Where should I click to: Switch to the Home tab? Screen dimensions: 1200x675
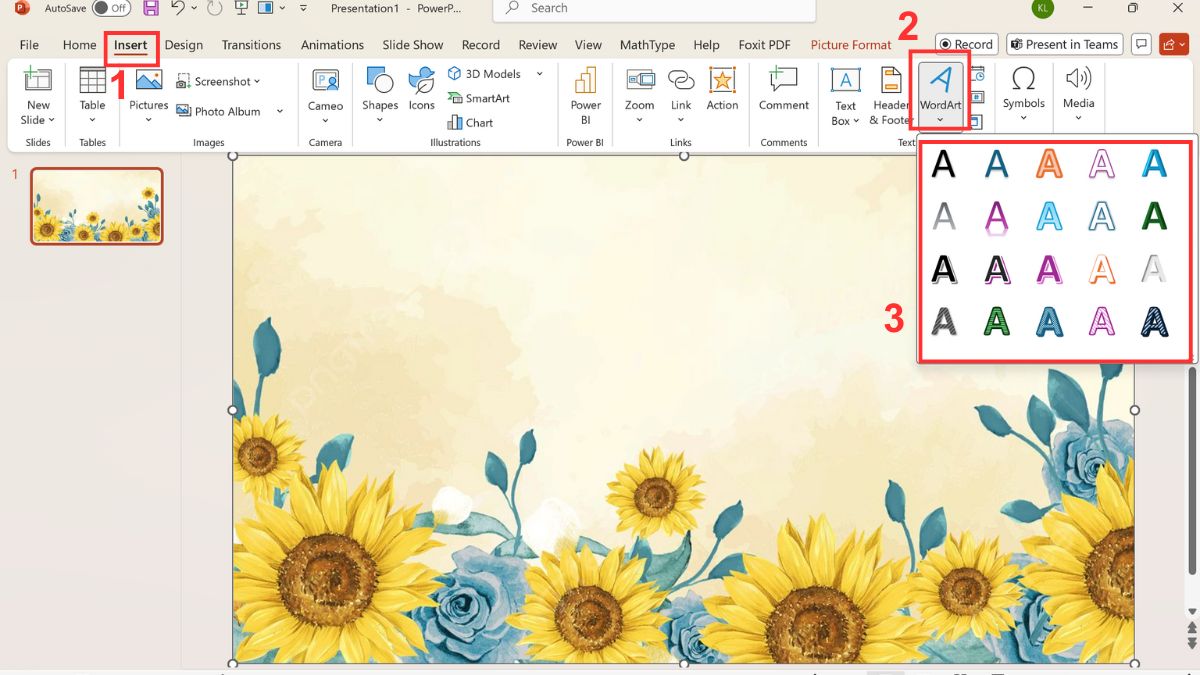pyautogui.click(x=79, y=45)
